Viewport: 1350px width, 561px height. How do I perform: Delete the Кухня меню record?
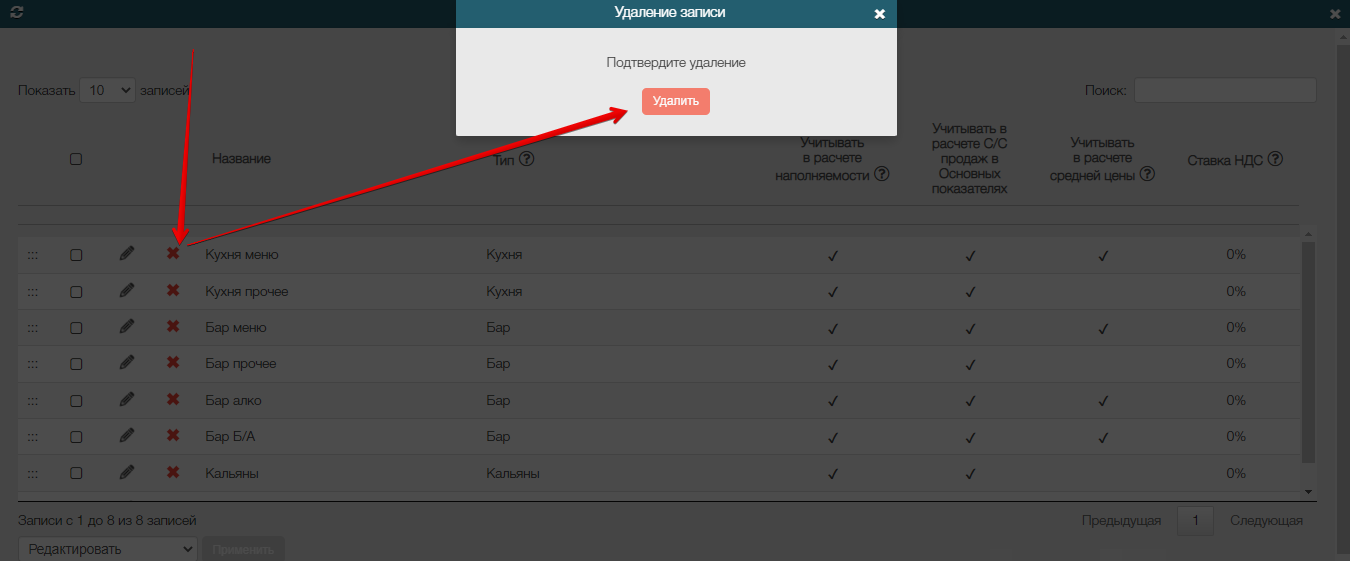(x=173, y=254)
